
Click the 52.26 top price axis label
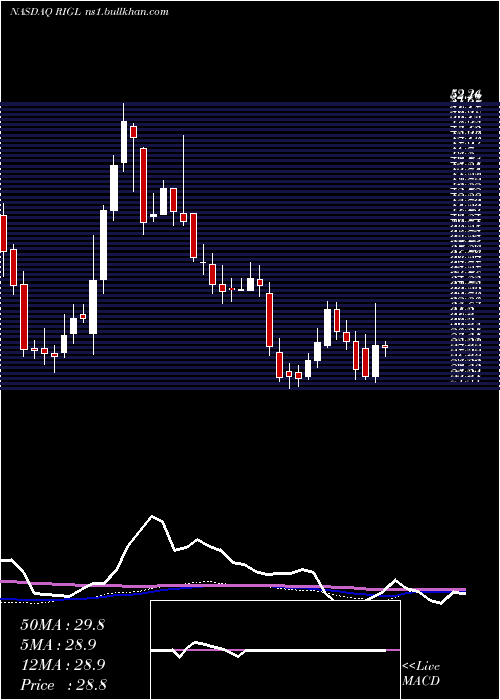[466, 95]
